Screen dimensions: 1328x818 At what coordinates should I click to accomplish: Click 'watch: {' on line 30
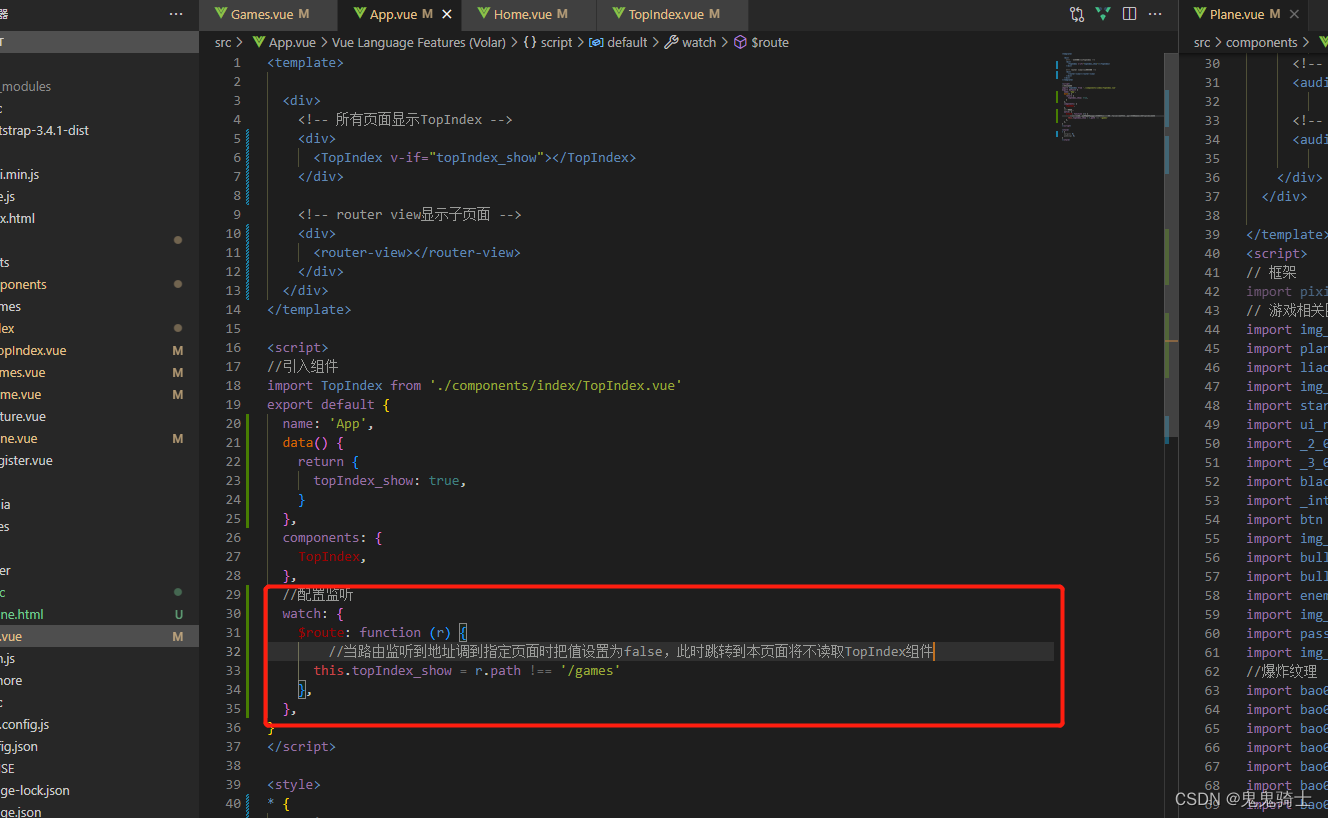coord(313,613)
